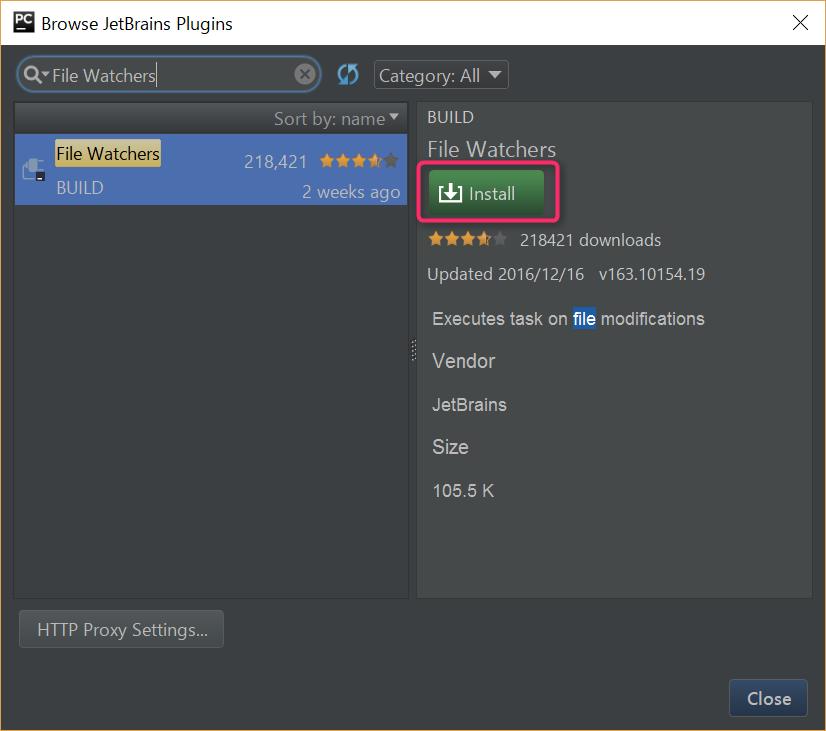Screen dimensions: 826x731
Task: Click the File Watchers details title
Action: 491,149
